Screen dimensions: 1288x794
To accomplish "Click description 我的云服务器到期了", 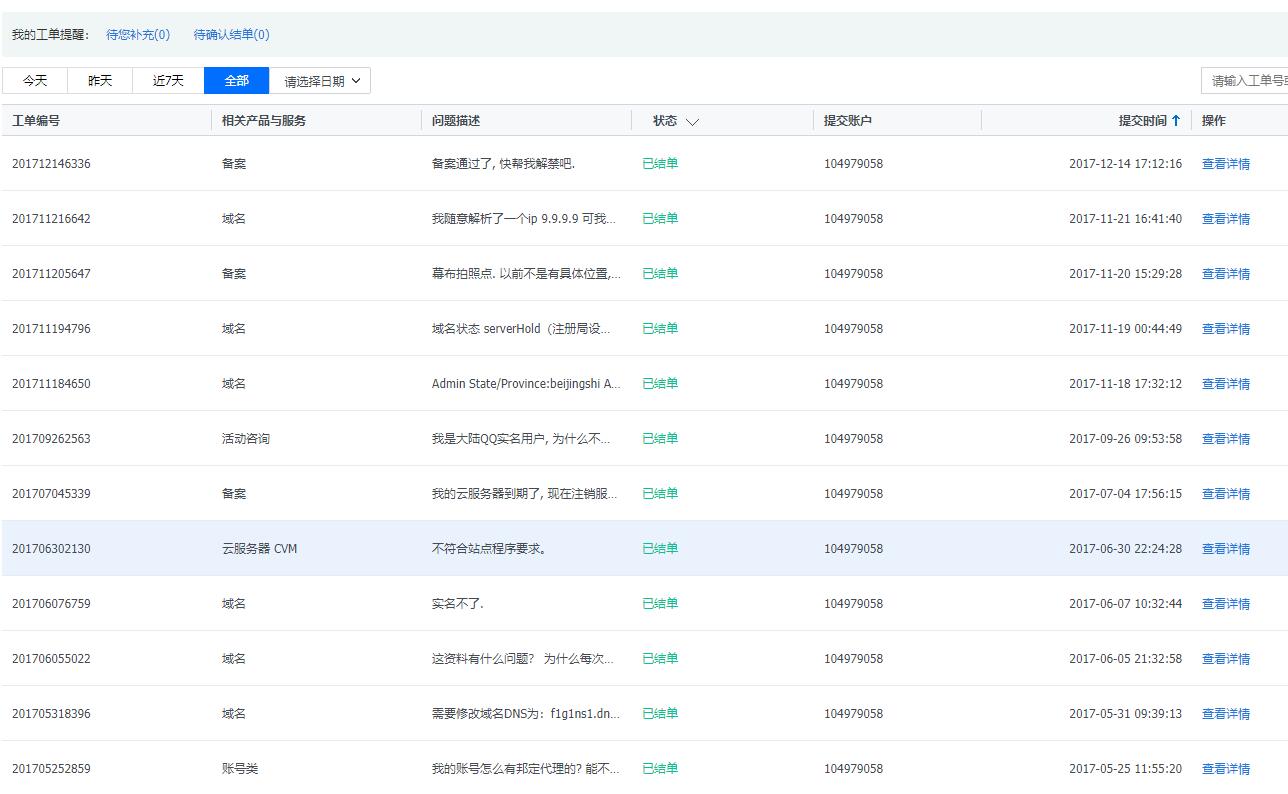I will (524, 494).
